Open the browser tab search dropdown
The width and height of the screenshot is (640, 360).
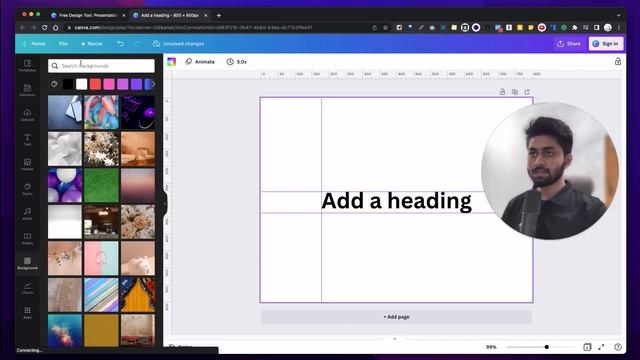pyautogui.click(x=619, y=15)
